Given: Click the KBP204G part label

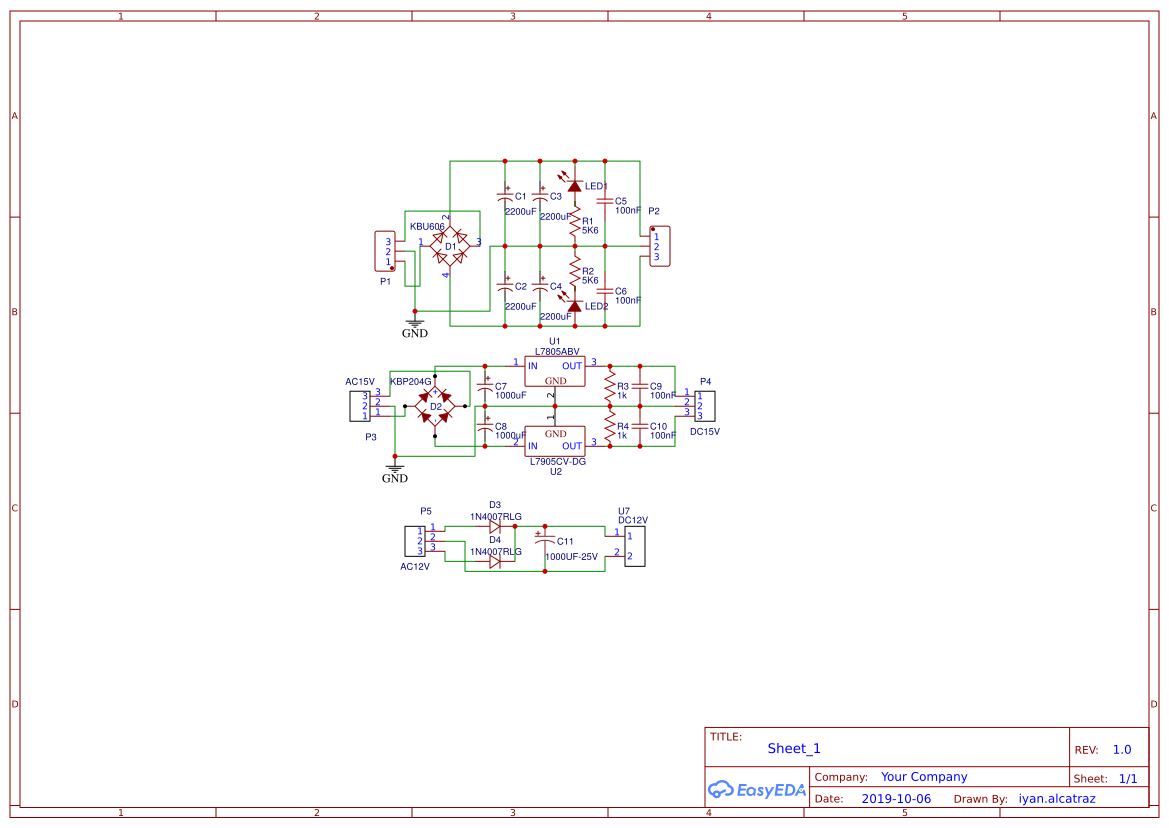Looking at the screenshot, I should 411,382.
